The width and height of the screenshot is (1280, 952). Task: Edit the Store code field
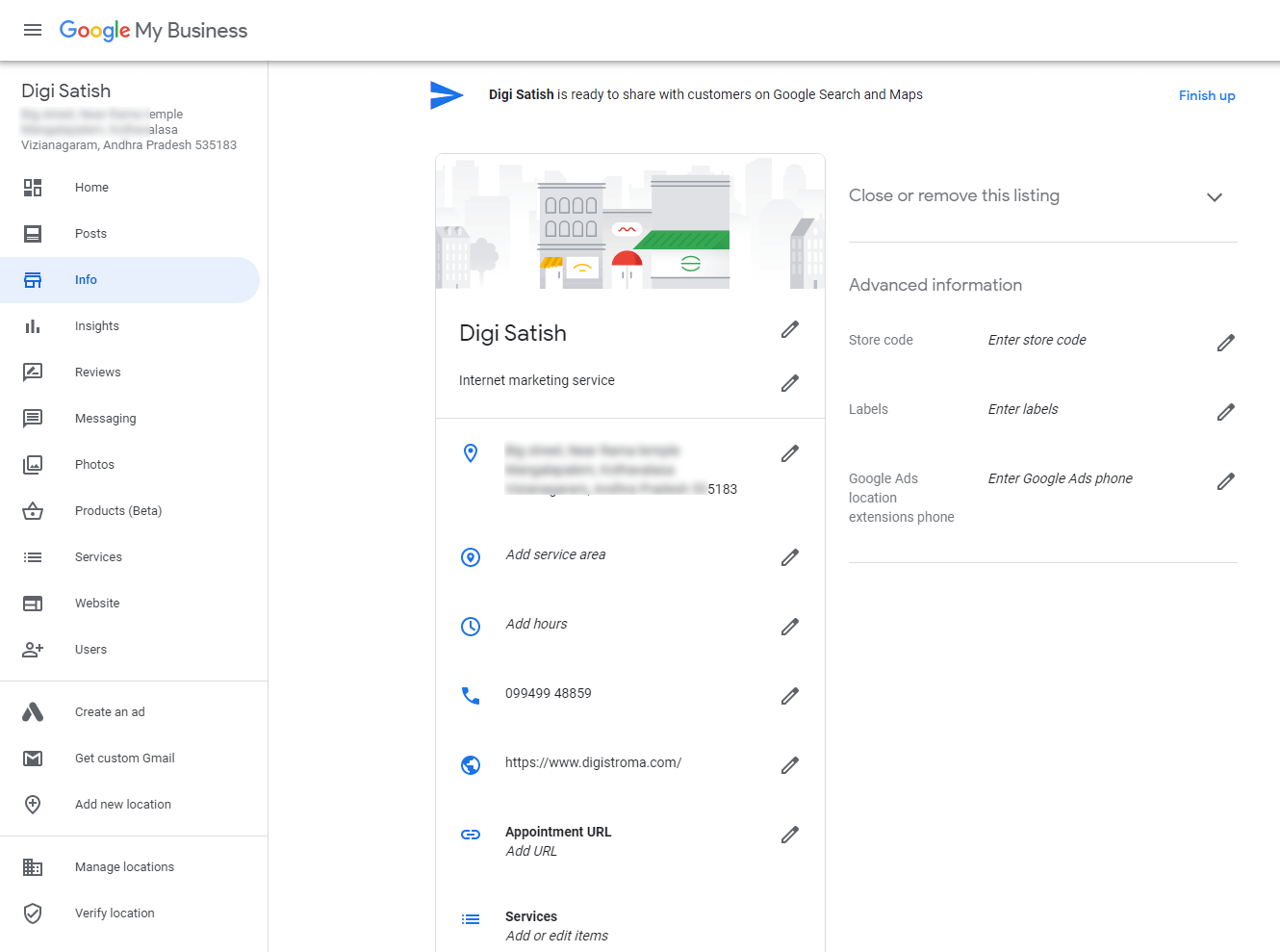pos(1226,343)
